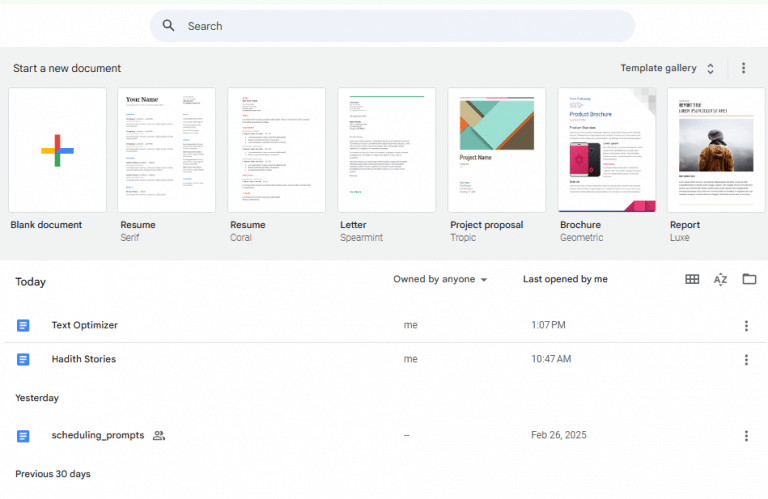The height and width of the screenshot is (499, 768).
Task: Open template section more options menu
Action: (x=743, y=68)
